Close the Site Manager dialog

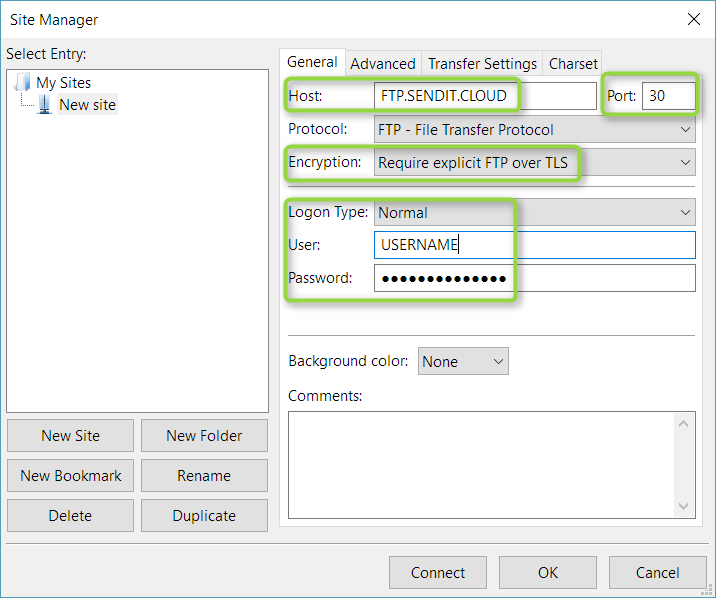coord(694,19)
